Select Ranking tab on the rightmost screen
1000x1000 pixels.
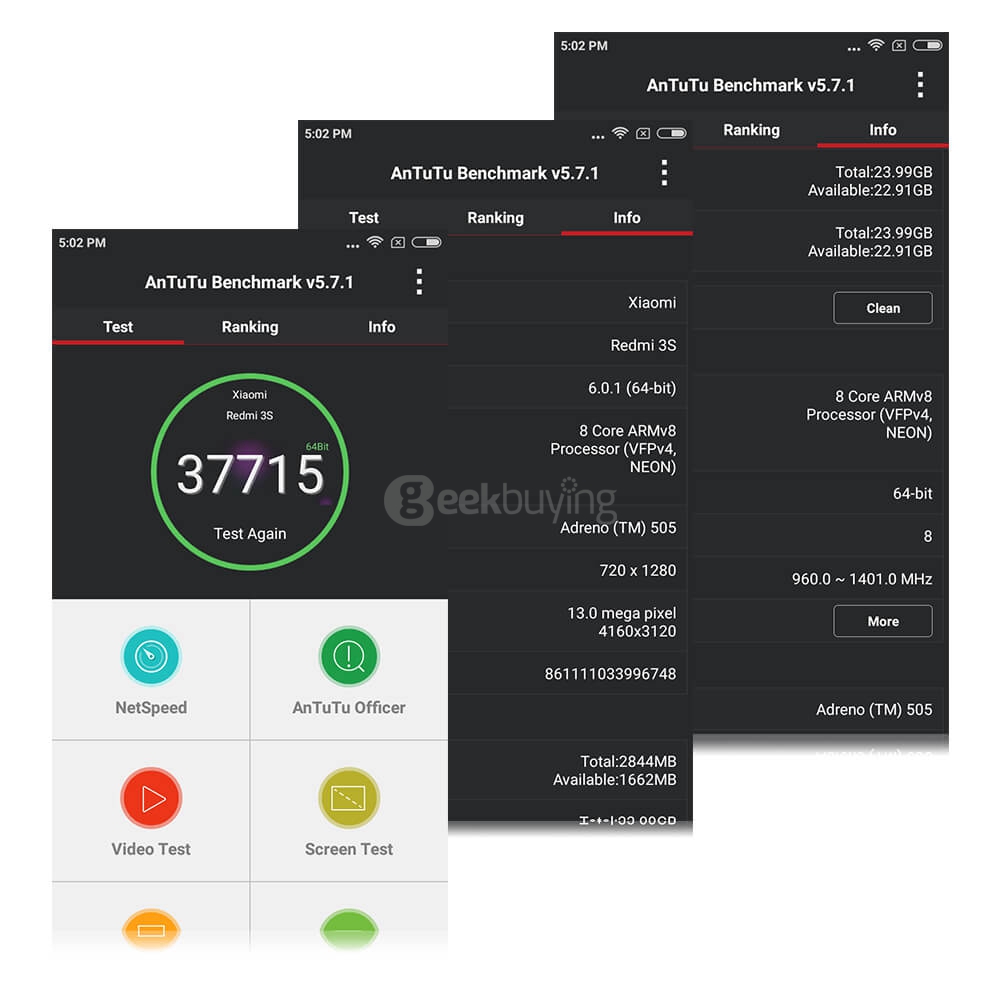pyautogui.click(x=751, y=130)
